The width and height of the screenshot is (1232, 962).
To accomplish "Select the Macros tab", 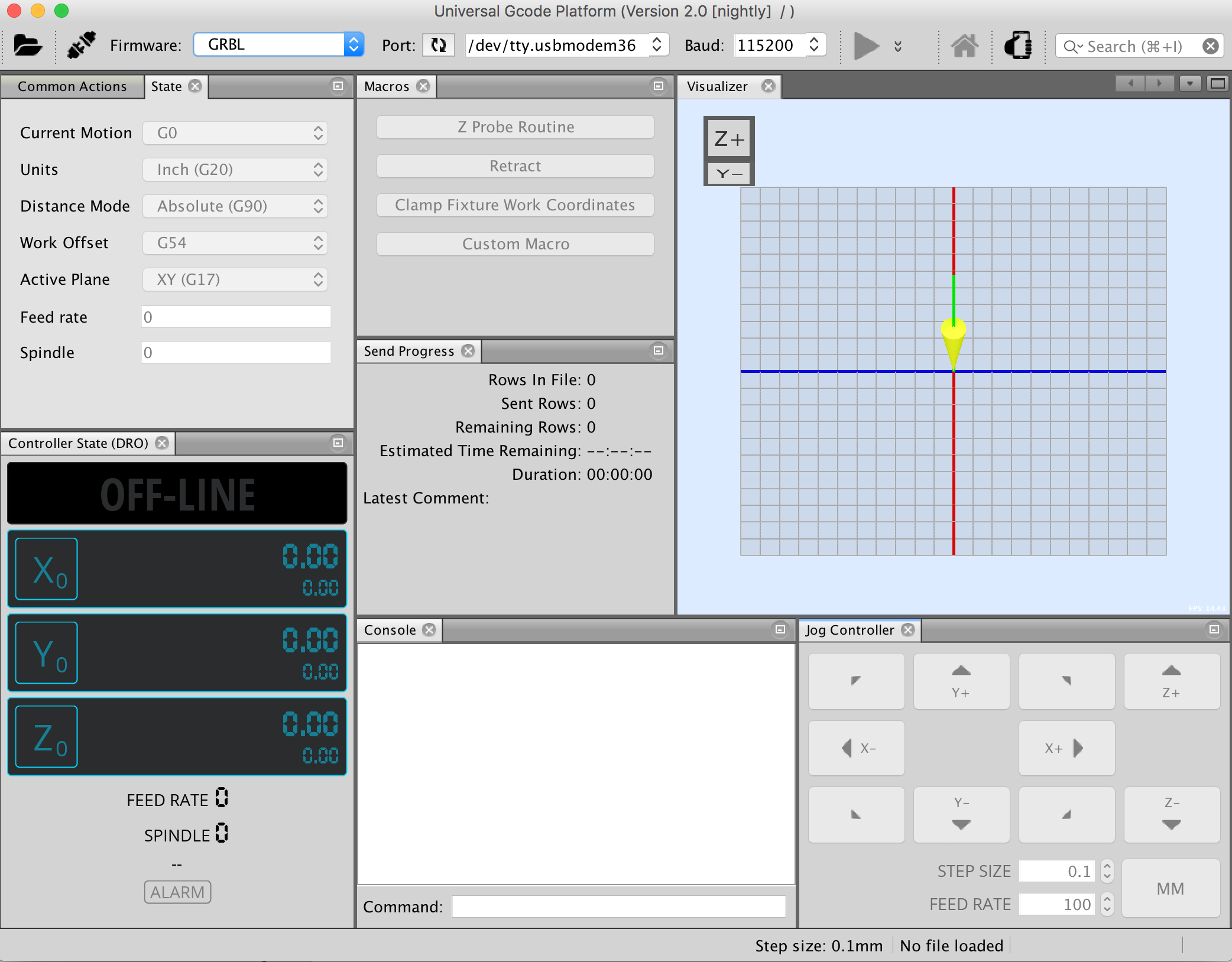I will (387, 86).
